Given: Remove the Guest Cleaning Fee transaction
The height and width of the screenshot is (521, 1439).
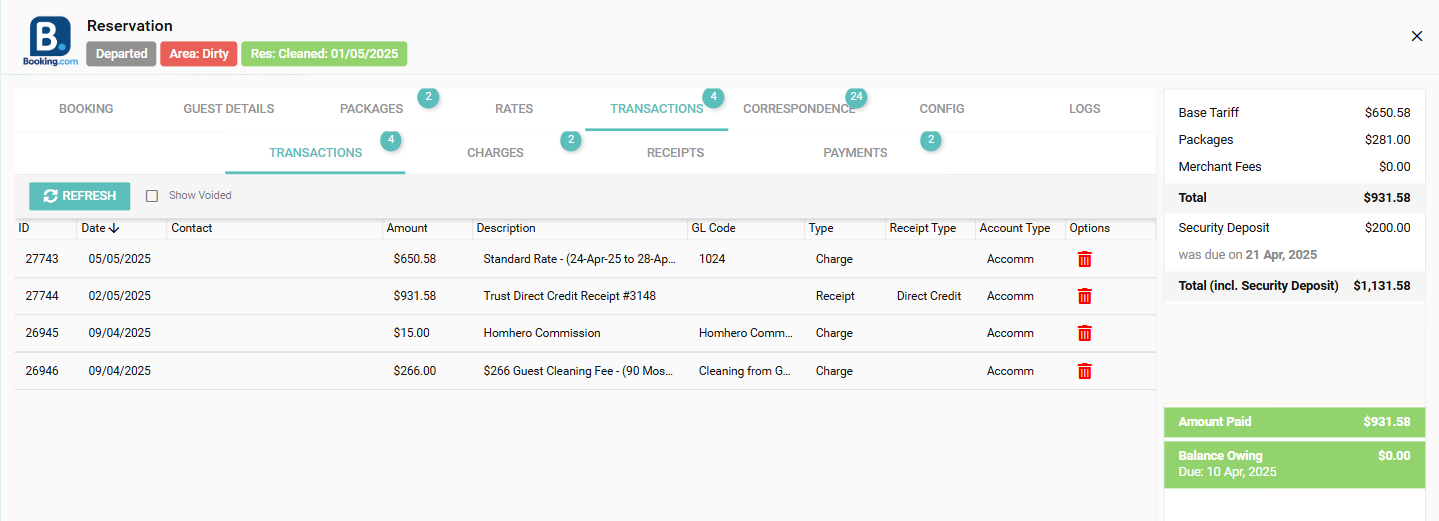Looking at the screenshot, I should click(x=1084, y=371).
